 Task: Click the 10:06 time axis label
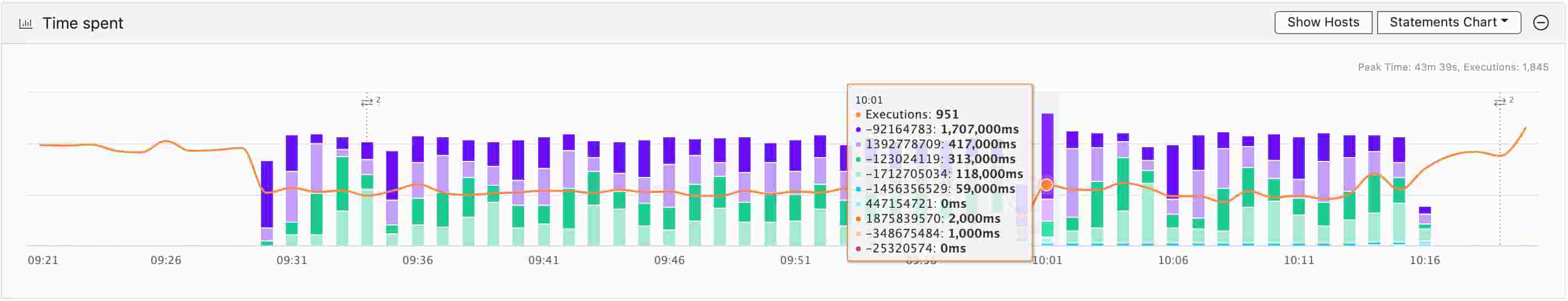1173,260
